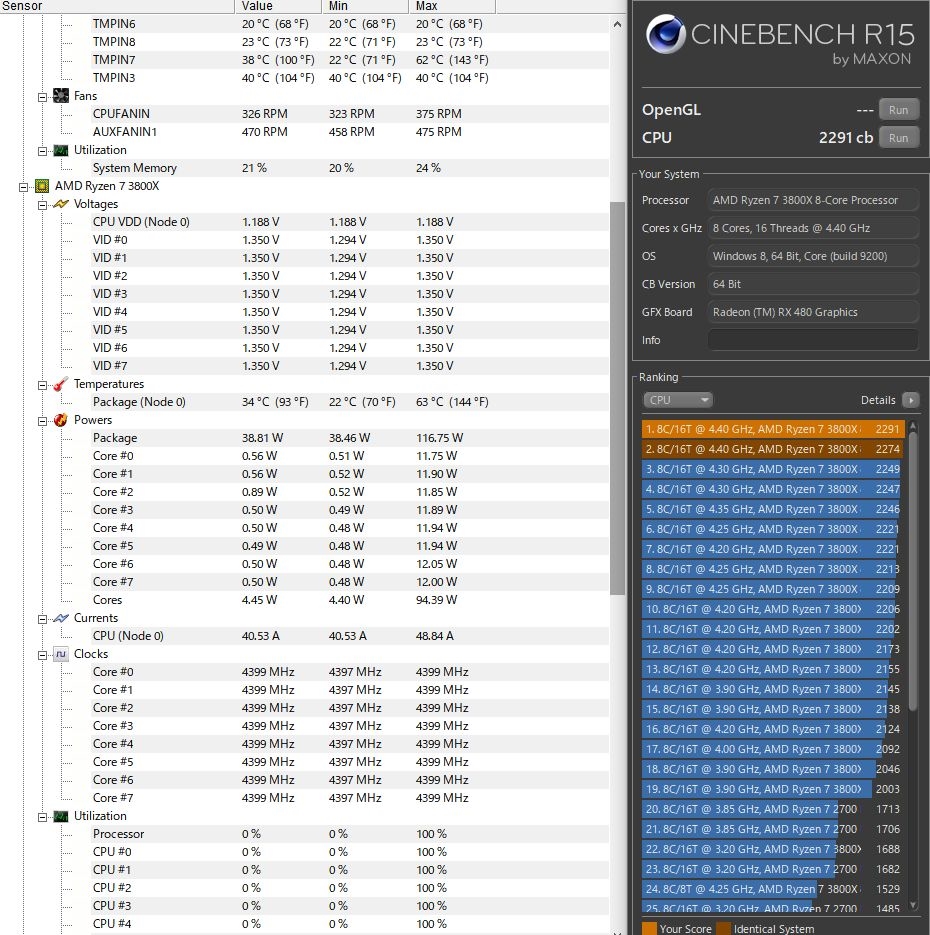930x935 pixels.
Task: Open ranking Details arrow button
Action: pos(910,400)
